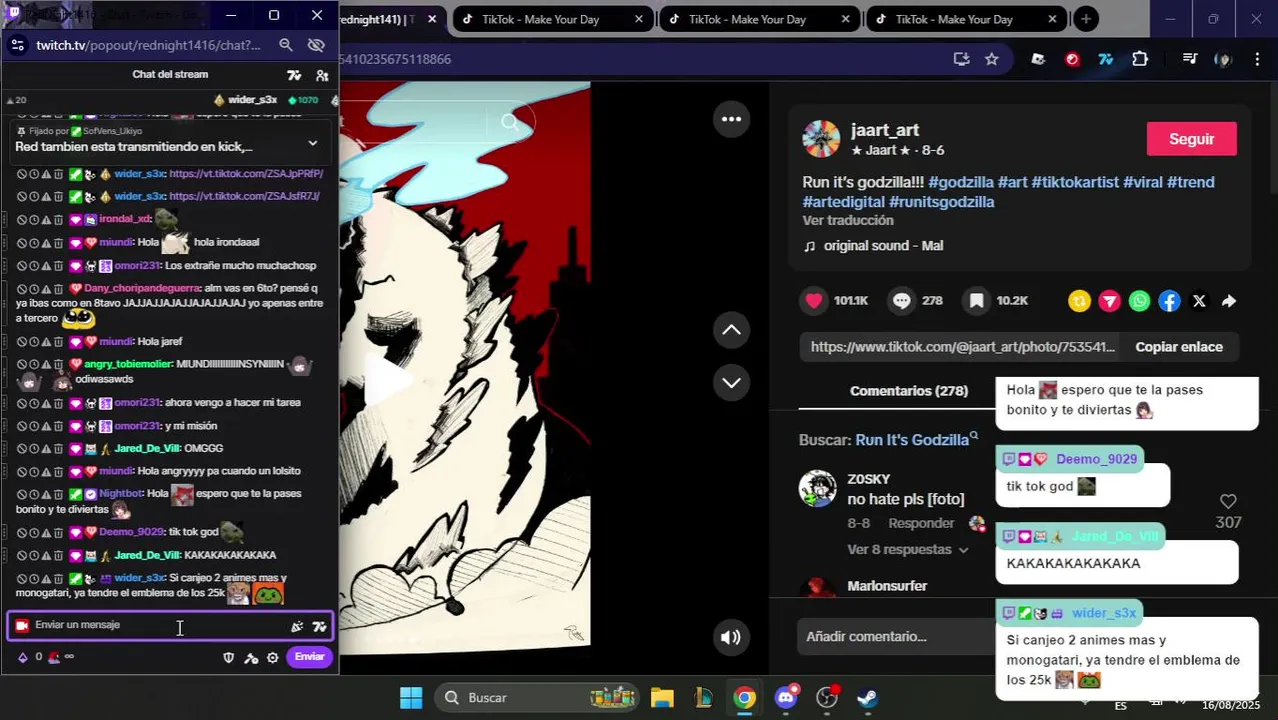Open second wider_s3x vt.tiktok.com link ending ZSAJsfR7J

(x=244, y=196)
